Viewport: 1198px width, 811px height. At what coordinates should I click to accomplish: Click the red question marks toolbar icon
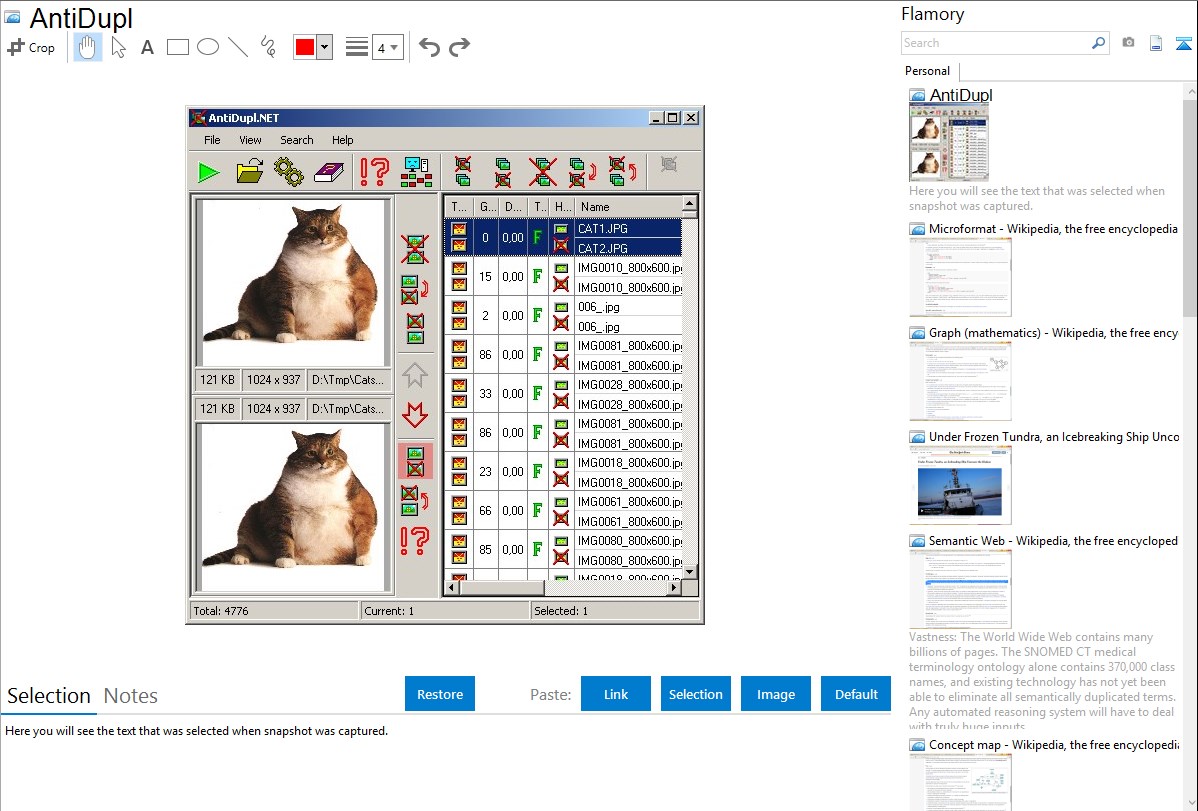tap(374, 172)
